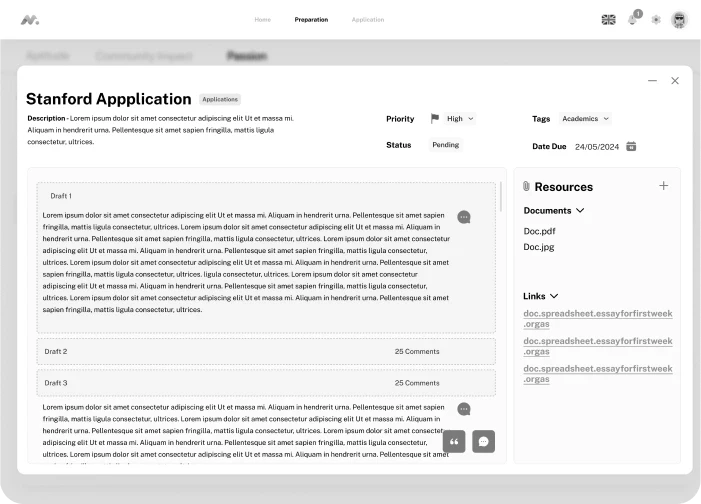View 25 Comments on Draft 3
This screenshot has width=701, height=504.
pos(417,383)
